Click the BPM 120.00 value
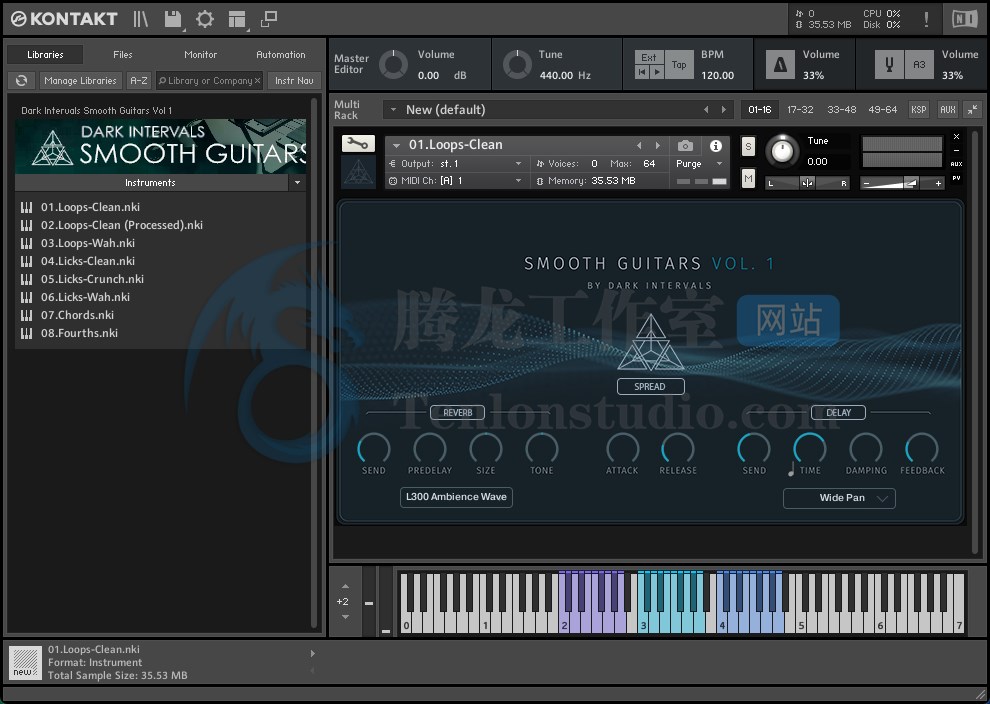This screenshot has height=704, width=990. [717, 75]
